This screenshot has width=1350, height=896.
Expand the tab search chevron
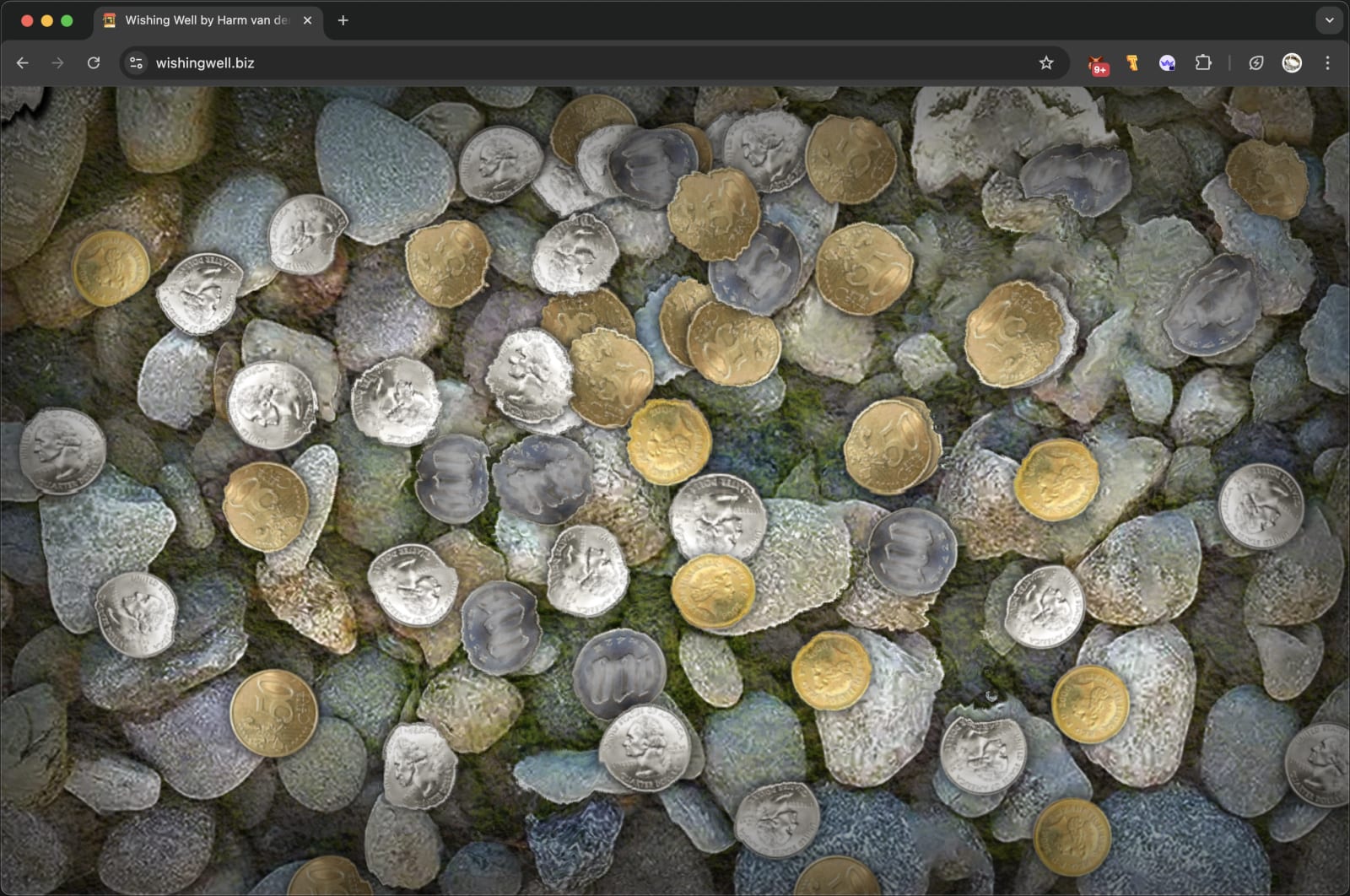[x=1329, y=20]
